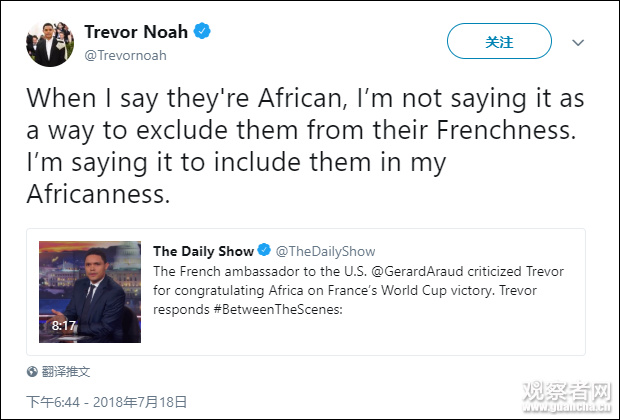Click the guancha.cn watermark URL
This screenshot has width=620, height=420.
coord(575,410)
